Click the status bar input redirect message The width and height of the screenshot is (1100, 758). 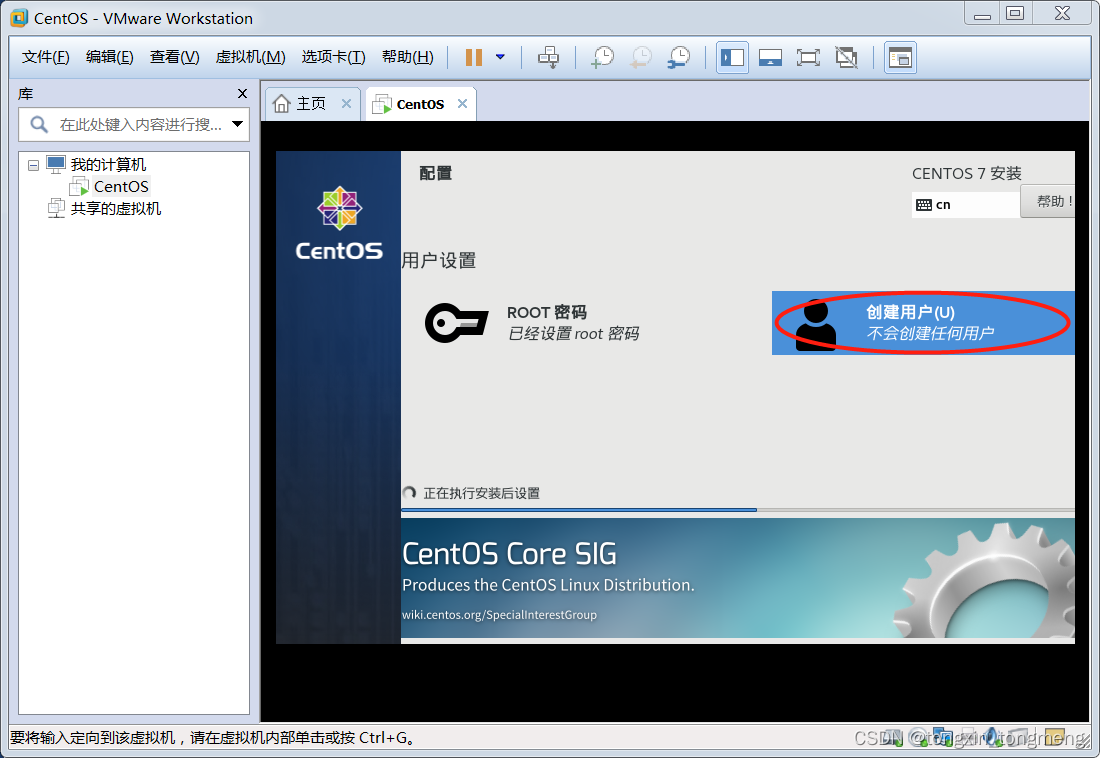click(x=212, y=738)
